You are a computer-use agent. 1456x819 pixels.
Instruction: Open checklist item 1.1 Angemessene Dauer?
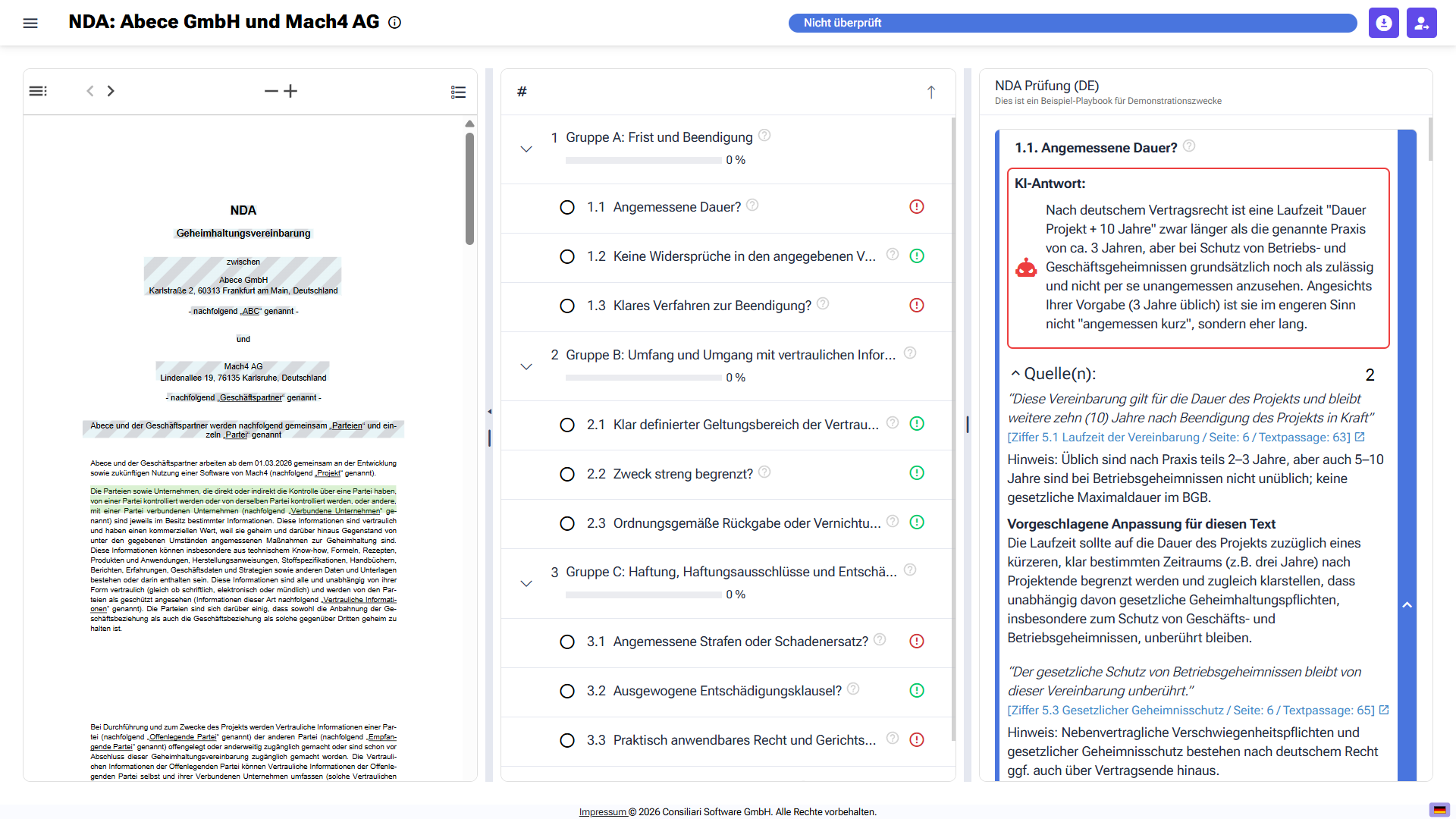[677, 207]
